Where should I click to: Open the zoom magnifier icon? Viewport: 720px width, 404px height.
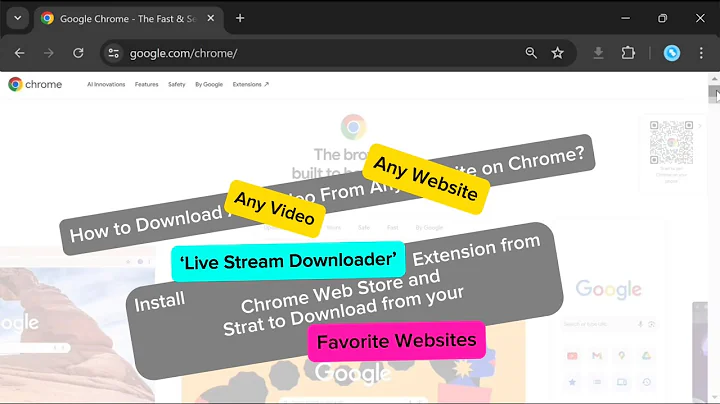tap(531, 53)
